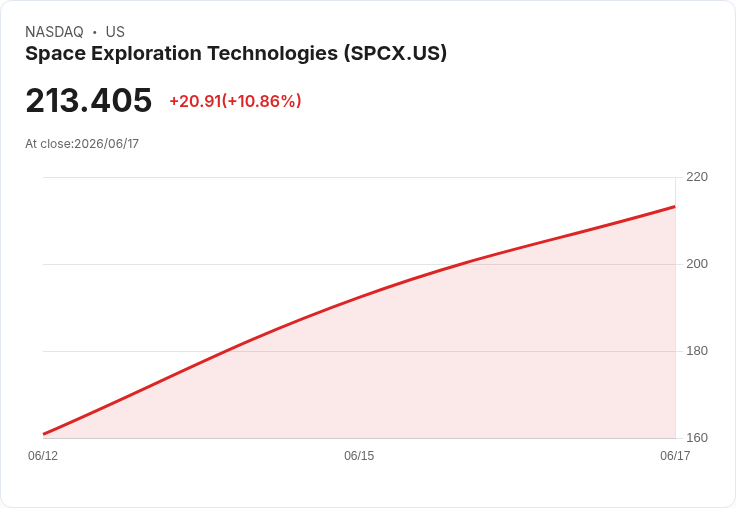The image size is (736, 508).
Task: Click the 06/12 date marker
Action: (x=43, y=455)
